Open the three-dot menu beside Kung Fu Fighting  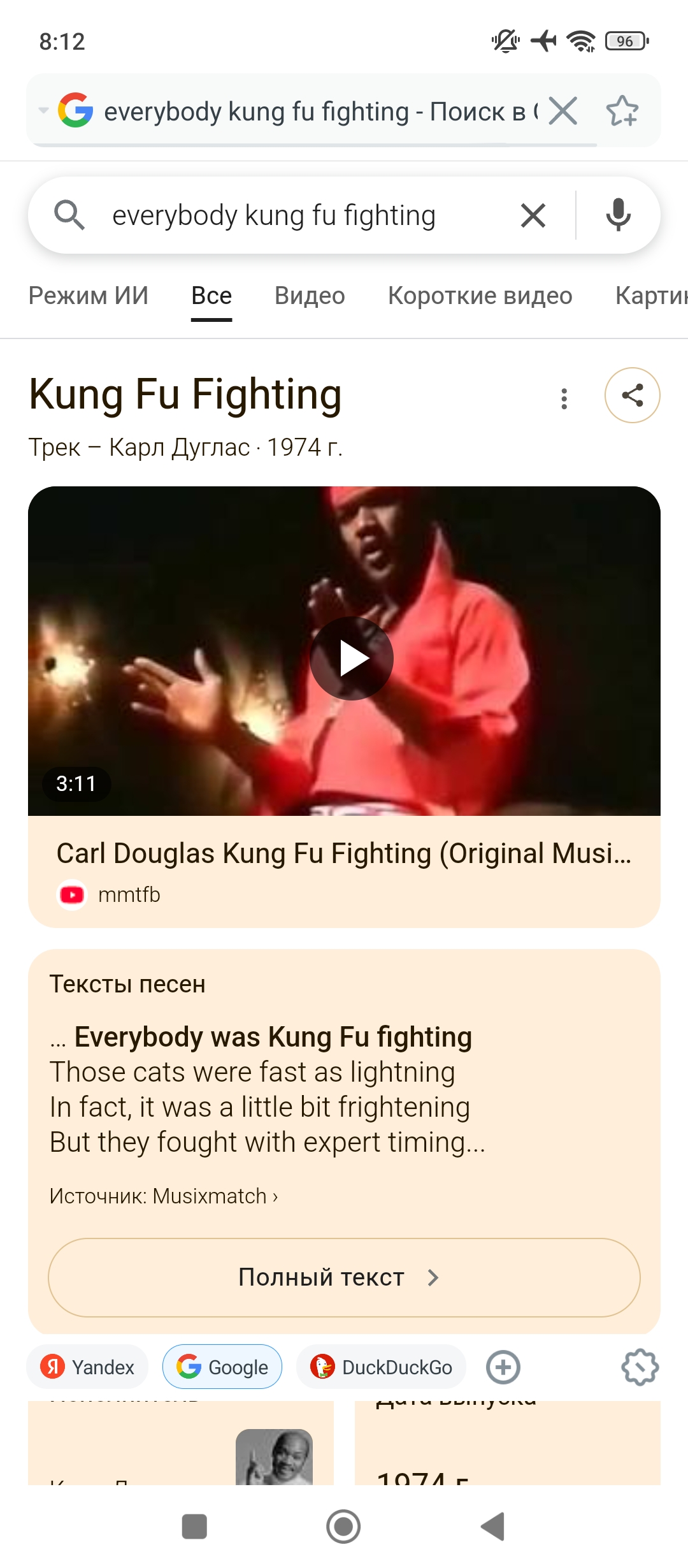click(564, 398)
